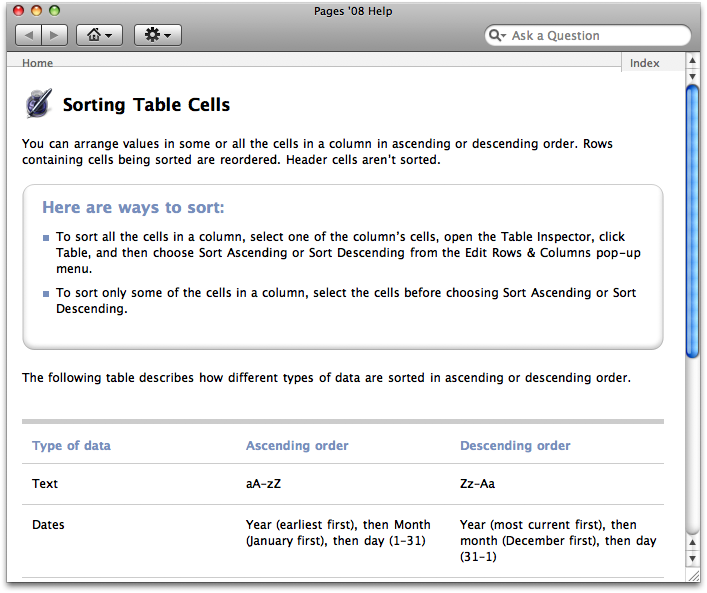
Task: Open the Index link
Action: [644, 63]
